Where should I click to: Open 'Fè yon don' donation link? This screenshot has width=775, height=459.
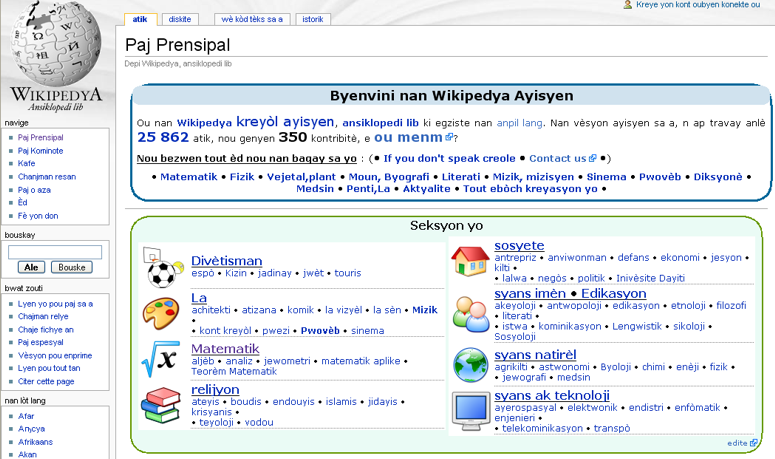click(x=38, y=216)
